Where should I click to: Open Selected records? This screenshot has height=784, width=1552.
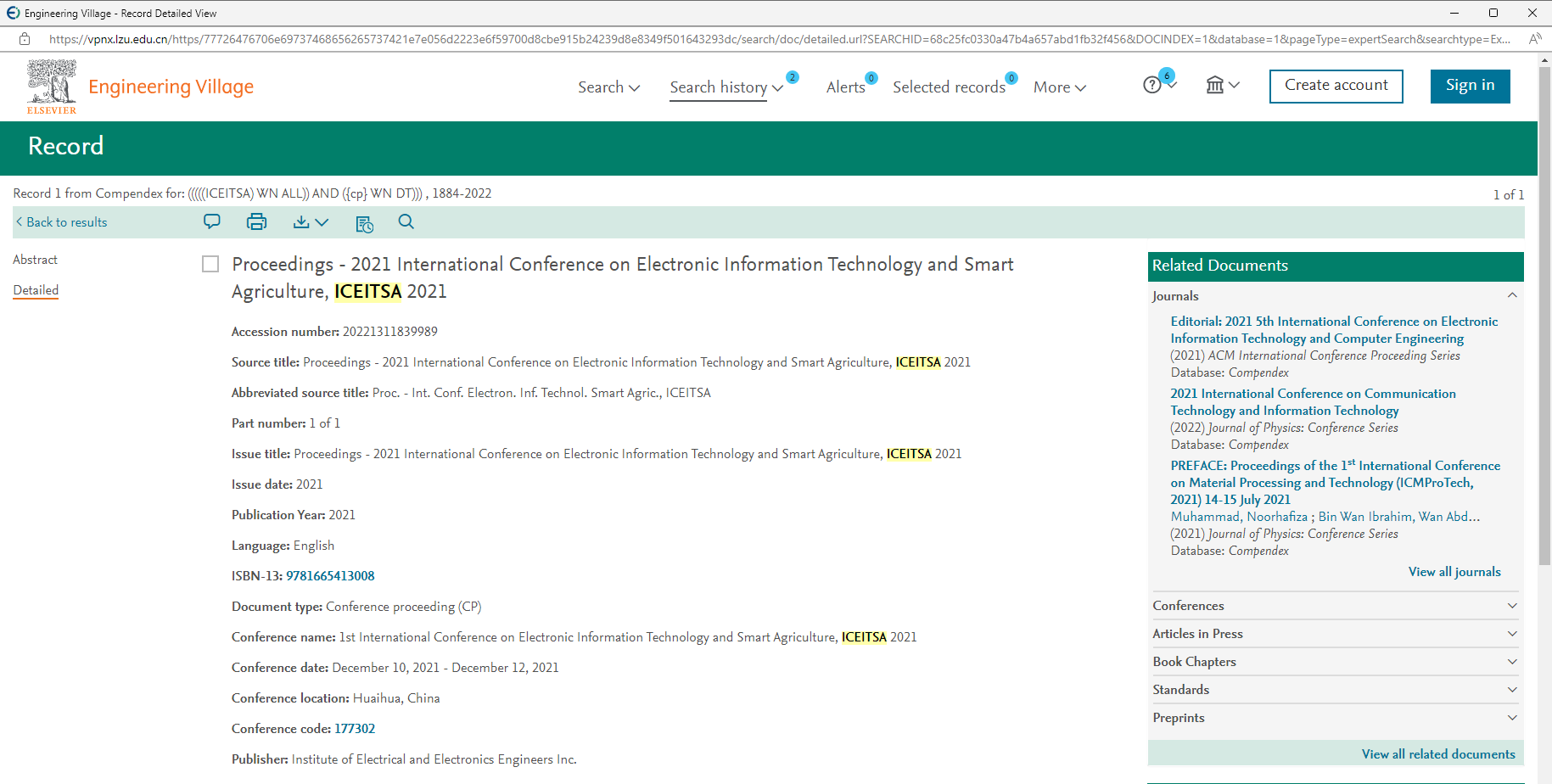(949, 87)
